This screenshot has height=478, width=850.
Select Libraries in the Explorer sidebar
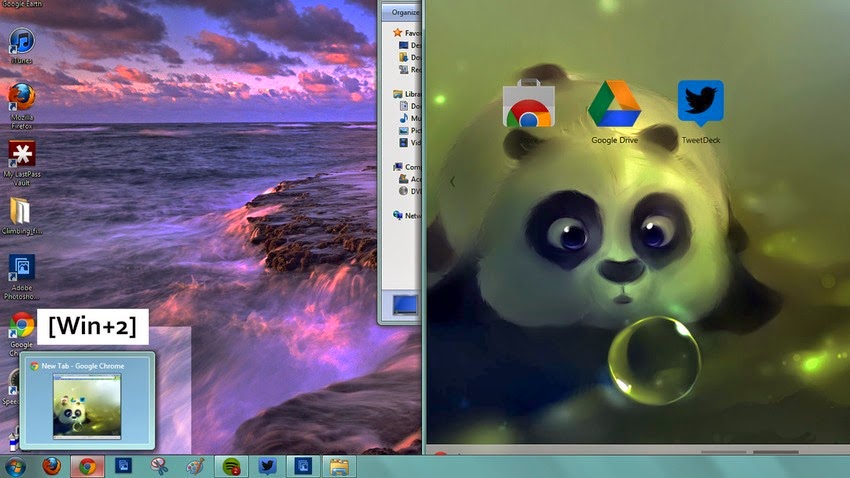(x=407, y=94)
